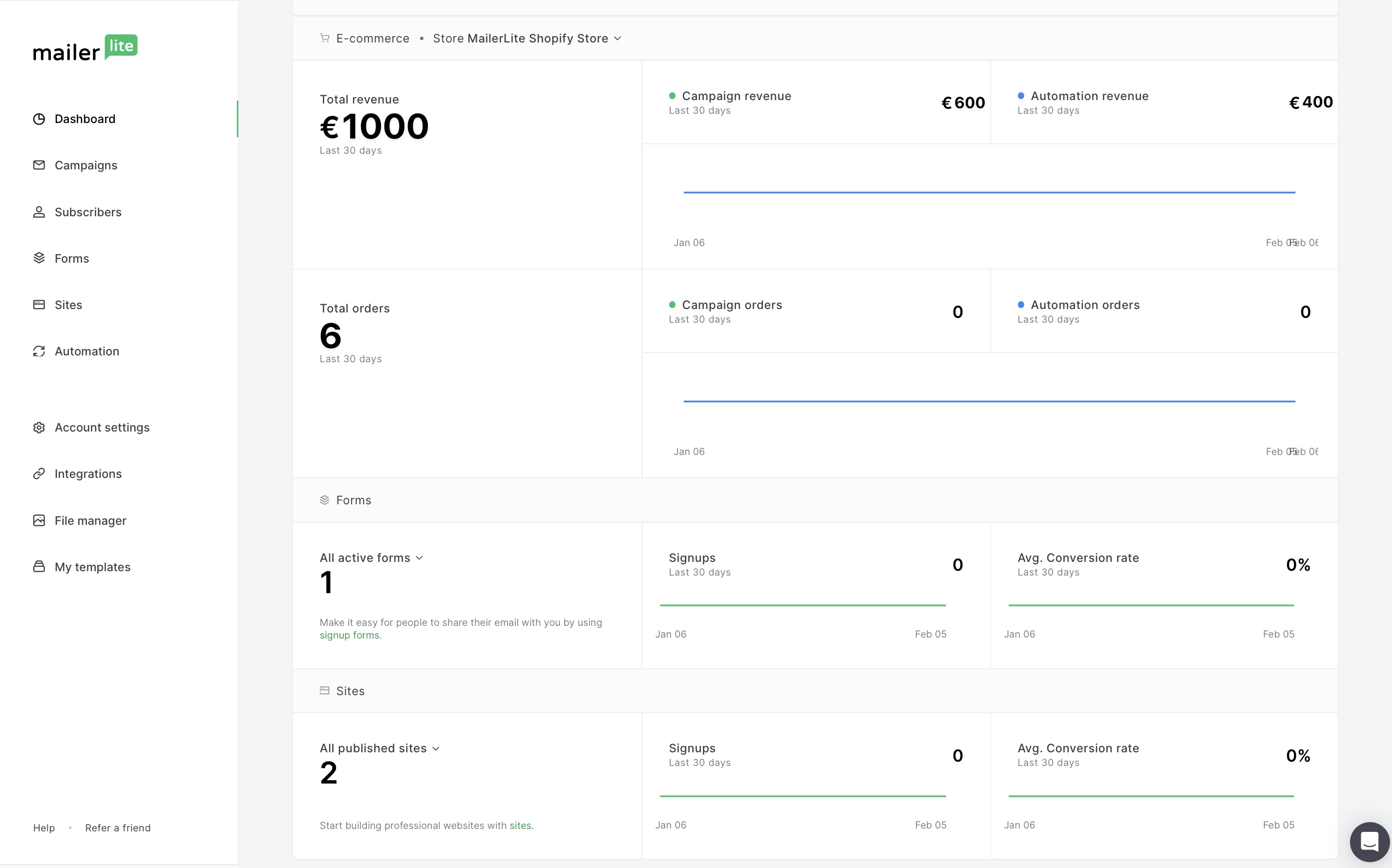Image resolution: width=1392 pixels, height=868 pixels.
Task: Click the Subscribers person icon
Action: tap(39, 212)
